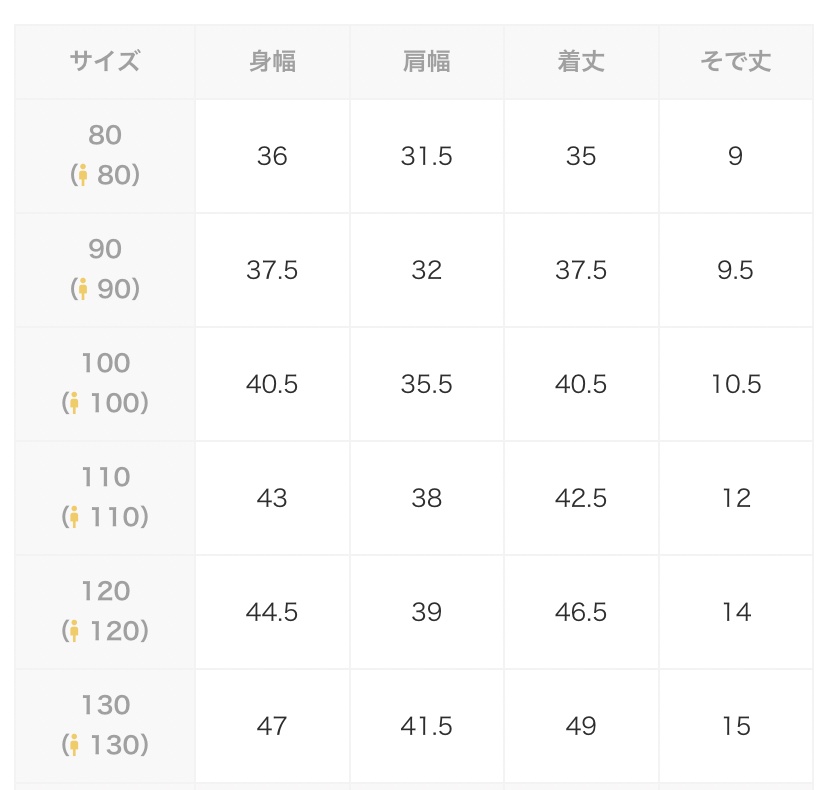Viewport: 824px width, 790px height.
Task: Click the 46.5 length cell
Action: [x=581, y=612]
